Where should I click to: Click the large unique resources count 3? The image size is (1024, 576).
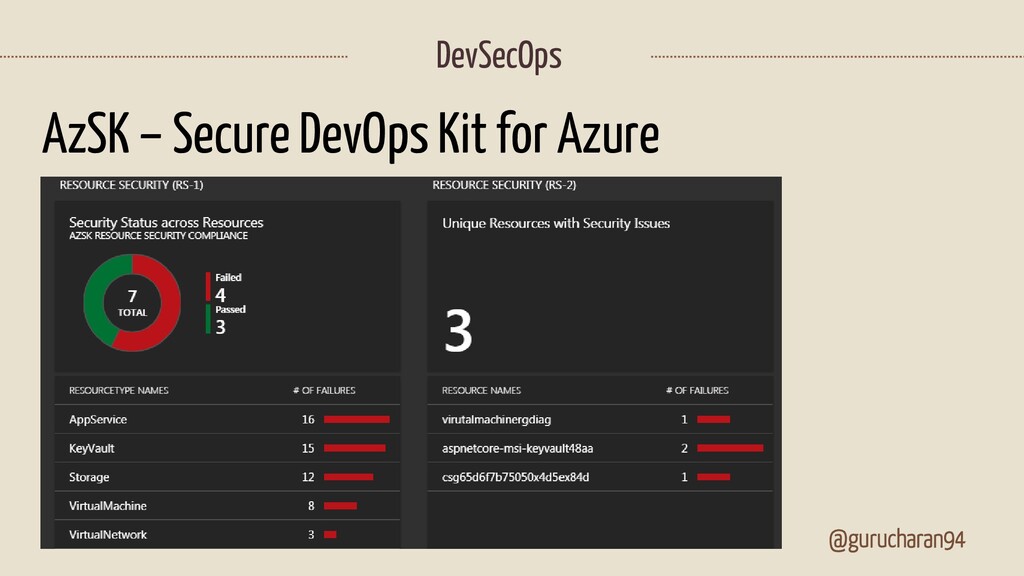[x=458, y=330]
